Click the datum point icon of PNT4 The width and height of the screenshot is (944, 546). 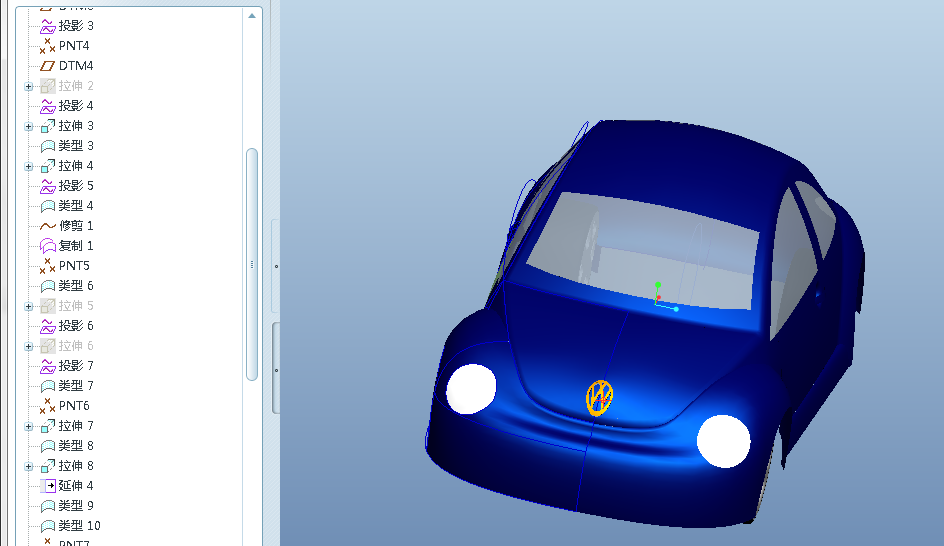coord(48,46)
